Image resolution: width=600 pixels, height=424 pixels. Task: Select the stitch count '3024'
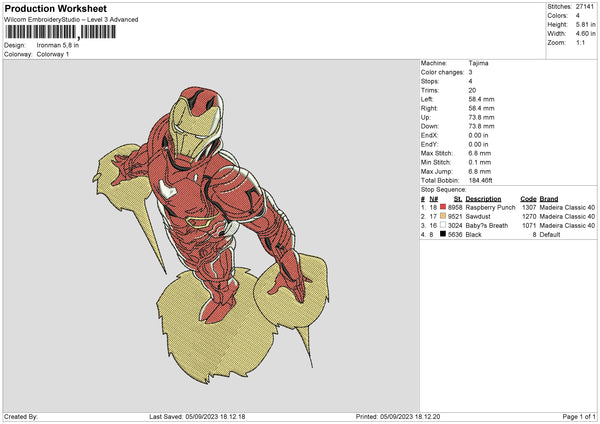click(455, 225)
